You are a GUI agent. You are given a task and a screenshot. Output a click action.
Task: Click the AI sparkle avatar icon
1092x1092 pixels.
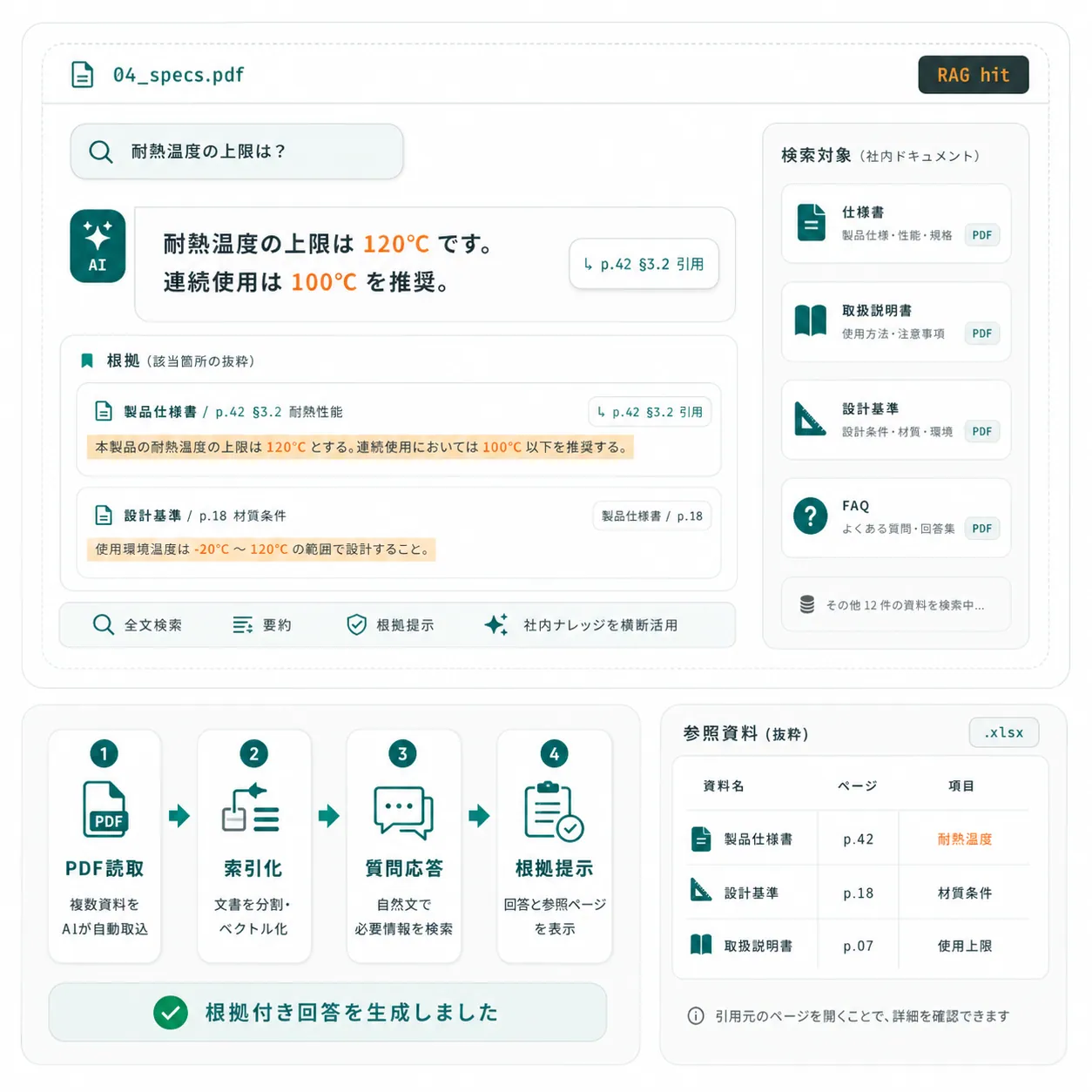tap(98, 246)
